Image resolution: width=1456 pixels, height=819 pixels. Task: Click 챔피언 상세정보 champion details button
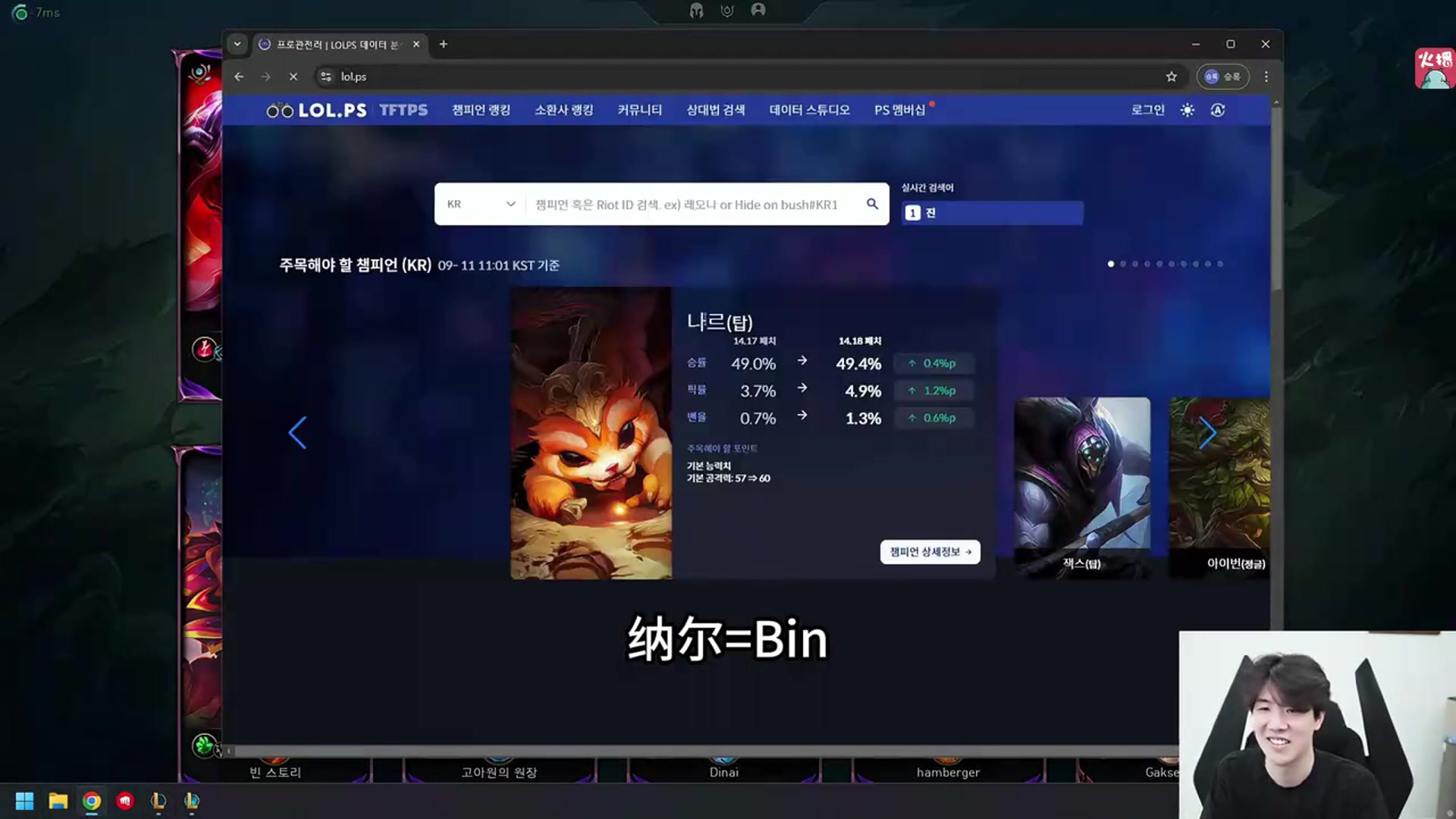point(928,551)
